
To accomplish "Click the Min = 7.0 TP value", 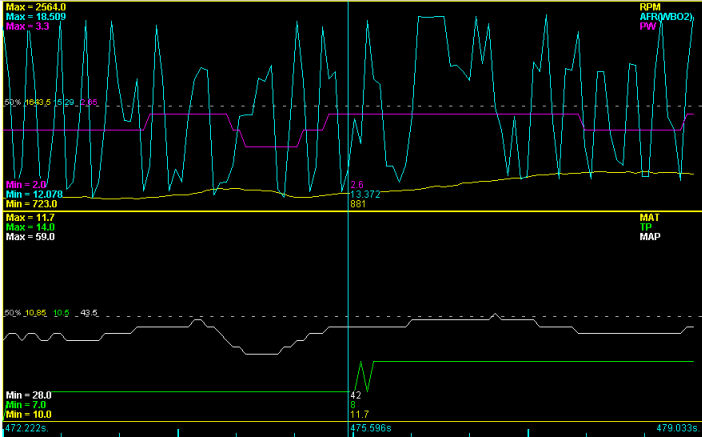I will point(26,405).
